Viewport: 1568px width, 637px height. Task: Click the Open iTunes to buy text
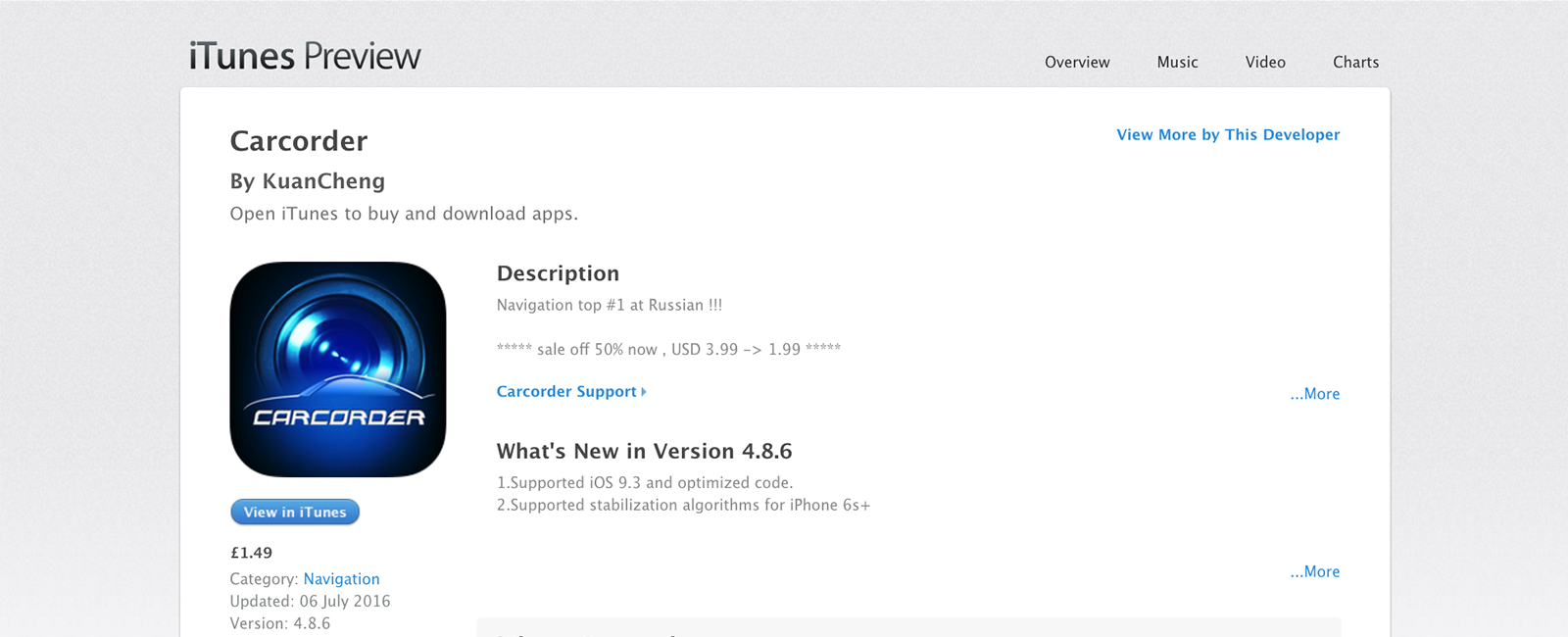(404, 214)
